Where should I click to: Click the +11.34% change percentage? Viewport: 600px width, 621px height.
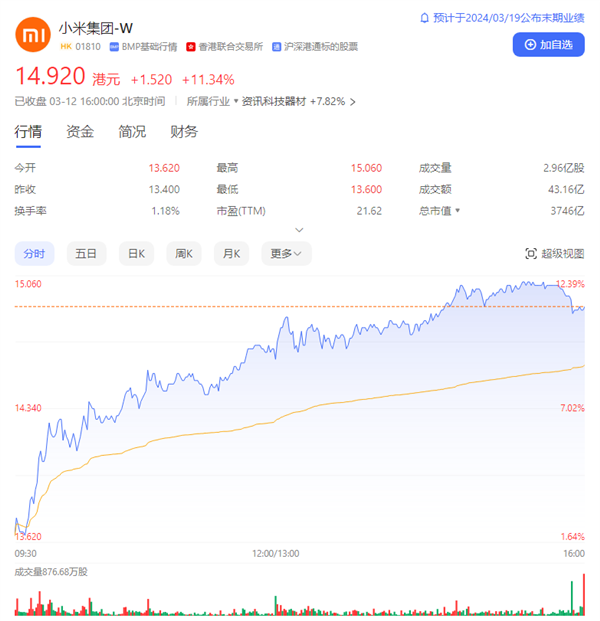[x=208, y=80]
